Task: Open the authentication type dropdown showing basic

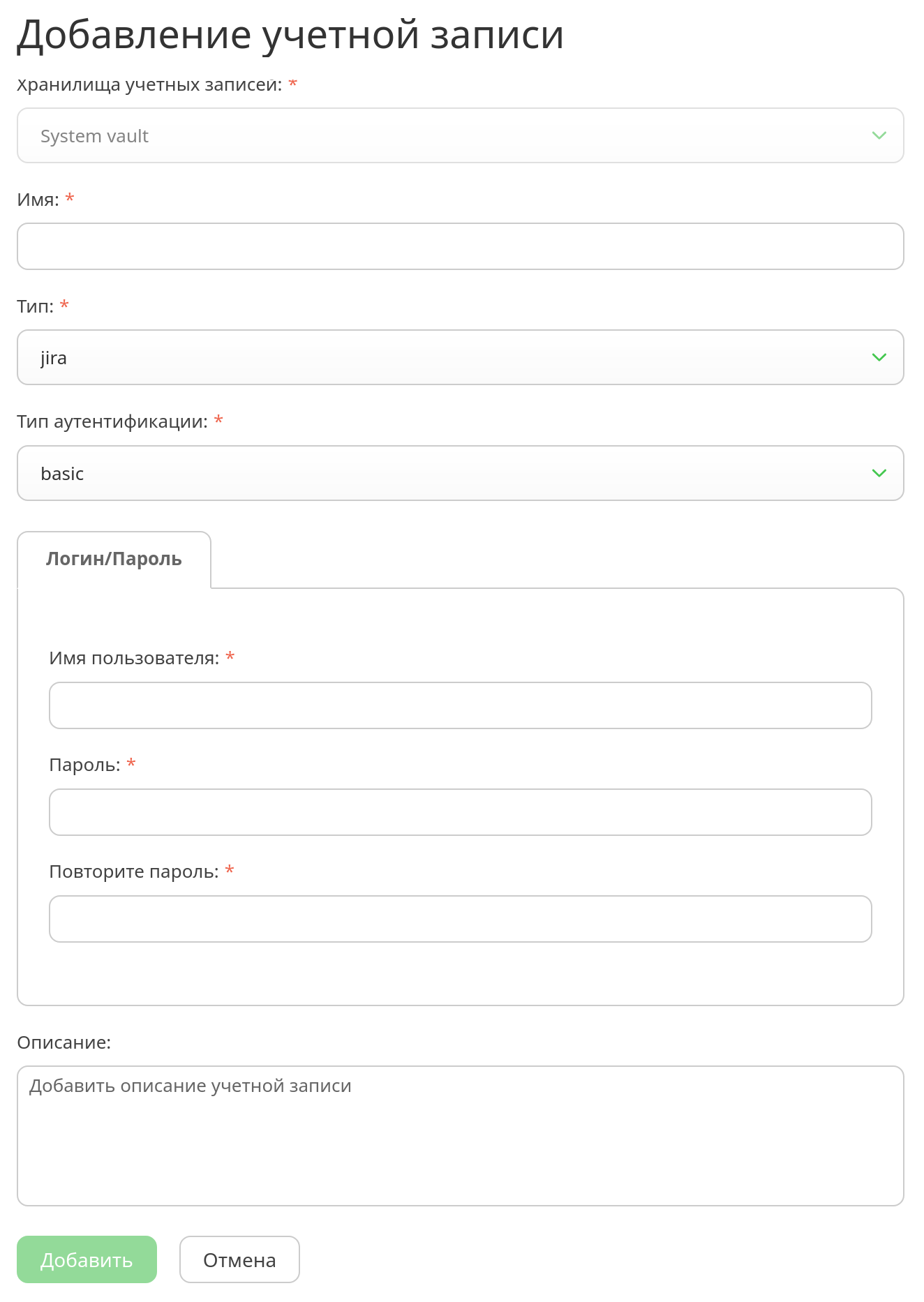Action: (461, 473)
